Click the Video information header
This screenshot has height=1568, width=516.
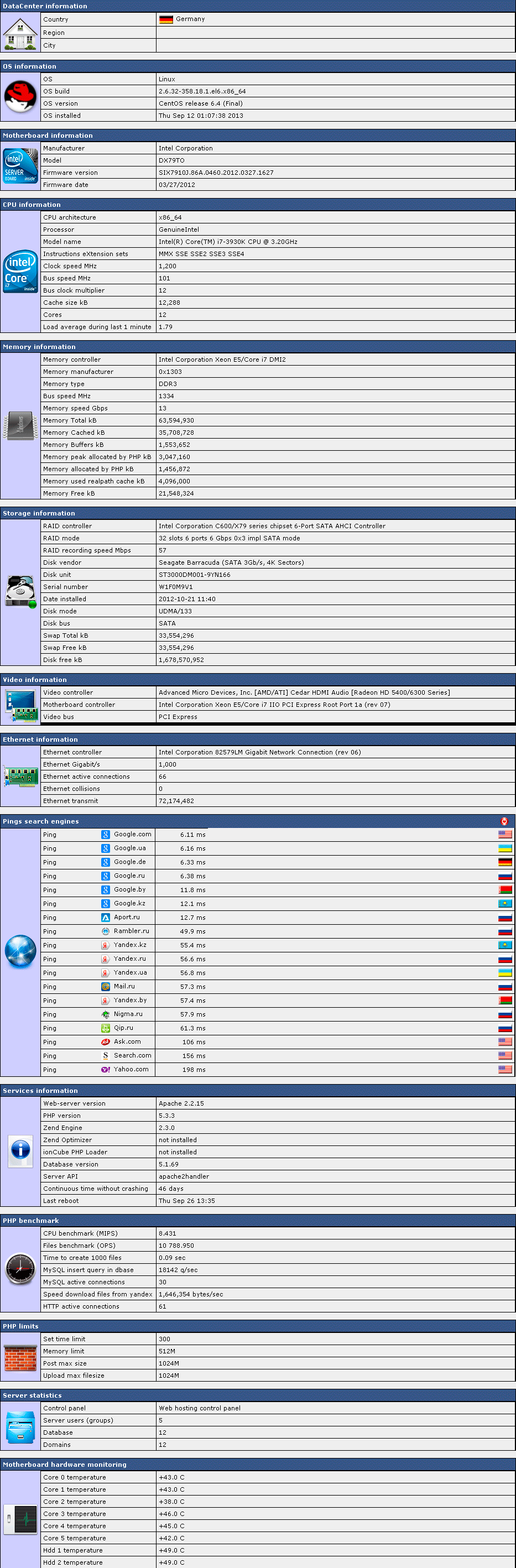pyautogui.click(x=258, y=680)
